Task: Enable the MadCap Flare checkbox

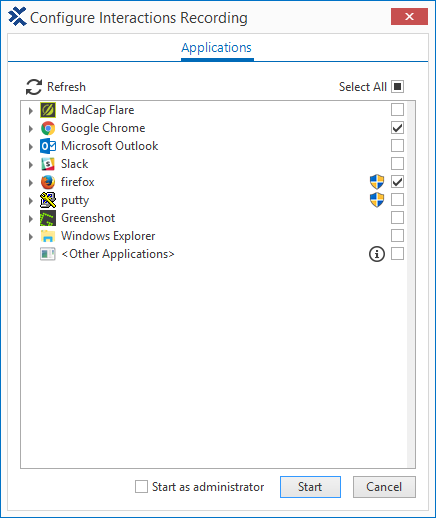Action: point(397,110)
